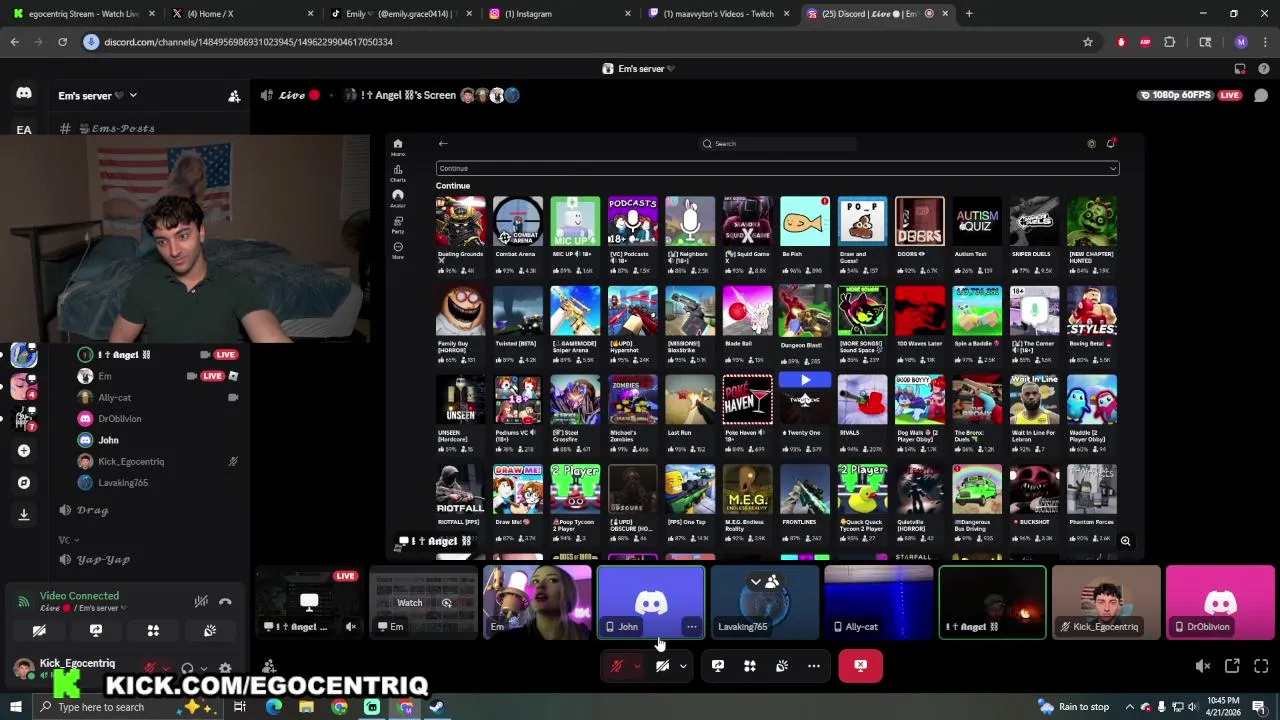Select DrOblivion in the voice member list

pyautogui.click(x=120, y=419)
